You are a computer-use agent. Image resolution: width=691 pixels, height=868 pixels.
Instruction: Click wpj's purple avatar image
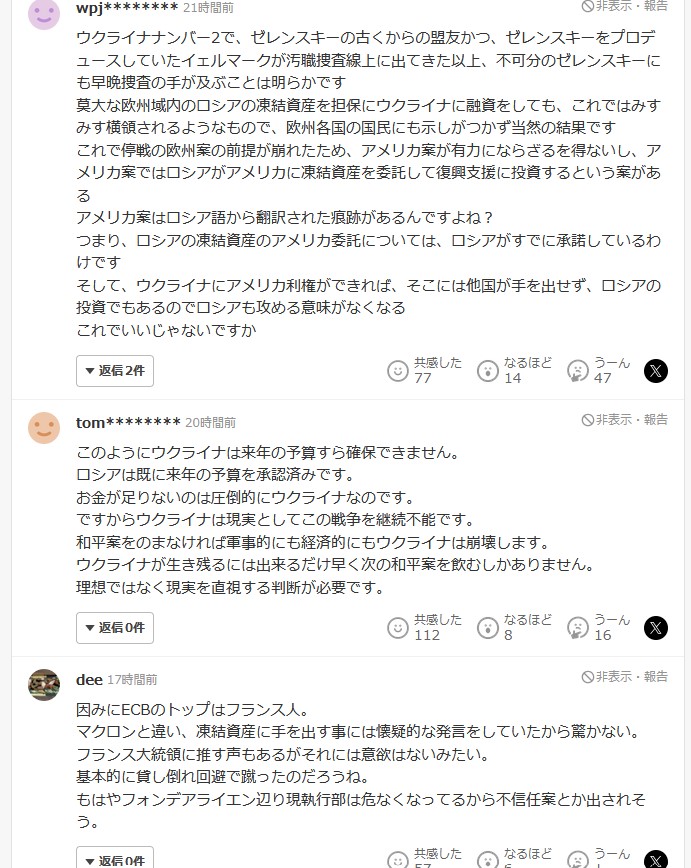(x=44, y=13)
